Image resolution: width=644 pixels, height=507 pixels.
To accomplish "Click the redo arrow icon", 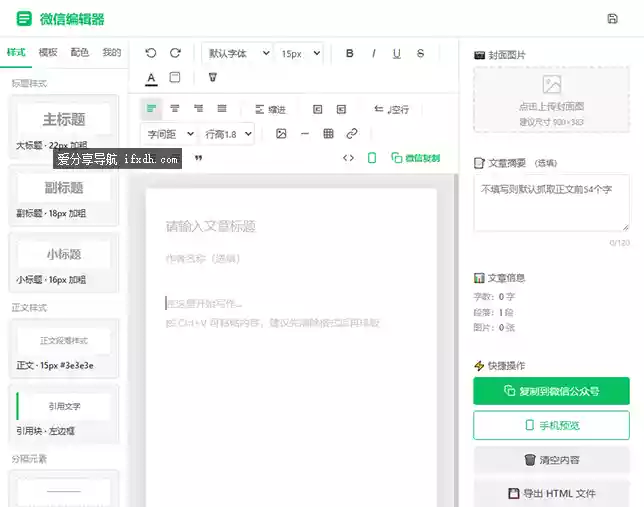I will (175, 53).
